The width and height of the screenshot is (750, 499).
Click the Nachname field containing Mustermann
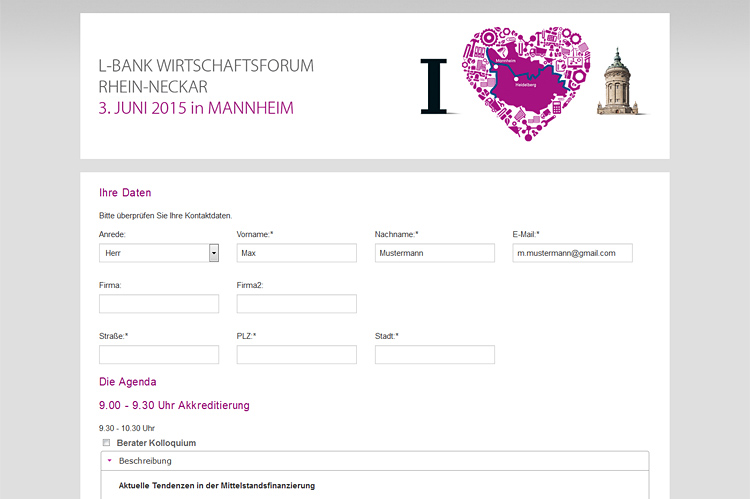coord(435,253)
